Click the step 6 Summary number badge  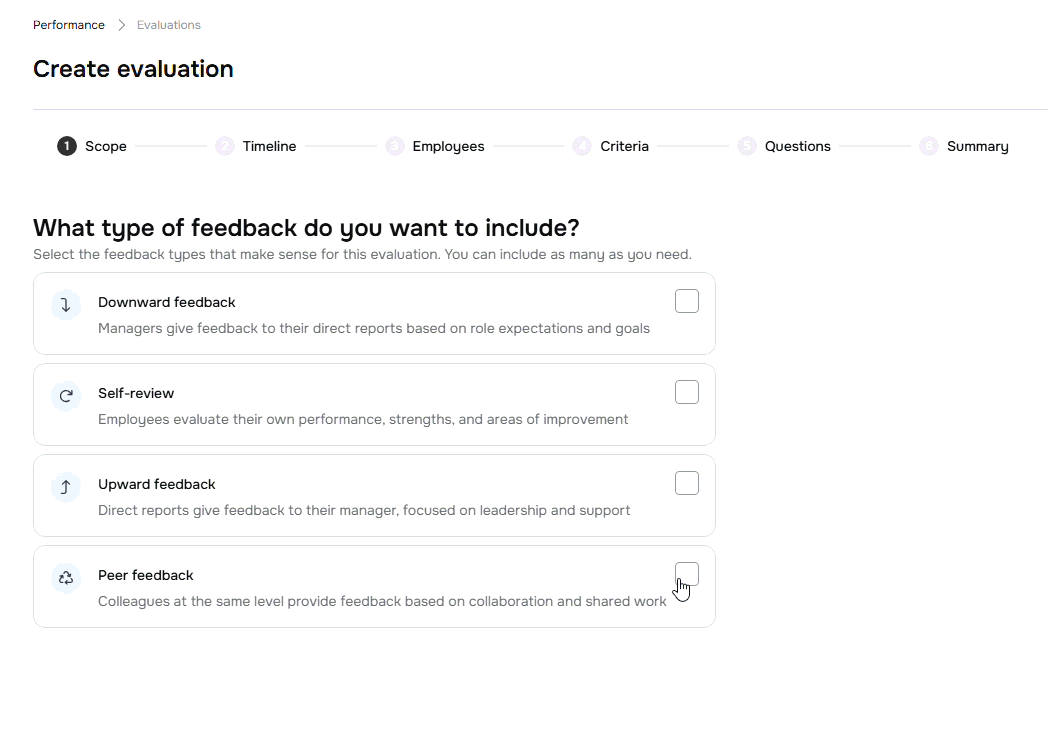tap(929, 146)
